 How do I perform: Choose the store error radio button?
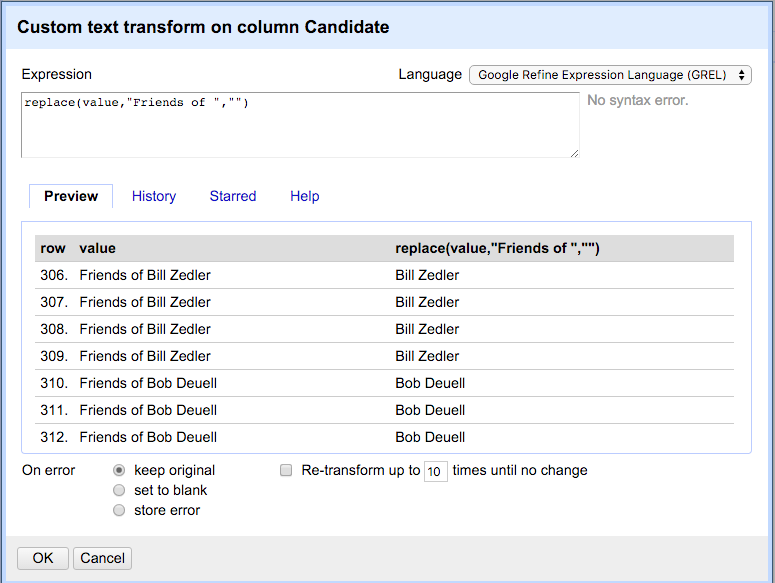pyautogui.click(x=119, y=510)
